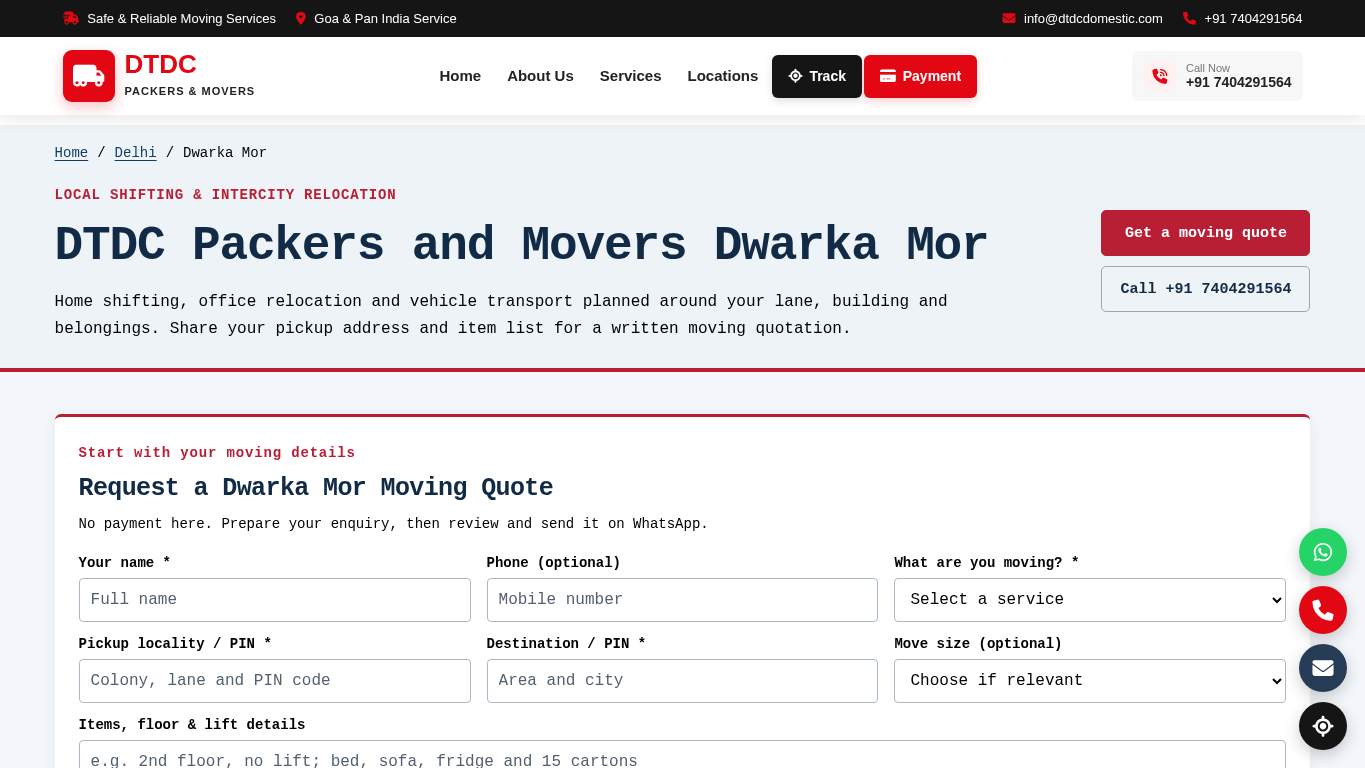The height and width of the screenshot is (768, 1365).
Task: Tap the floating red phone call button
Action: coord(1323,610)
